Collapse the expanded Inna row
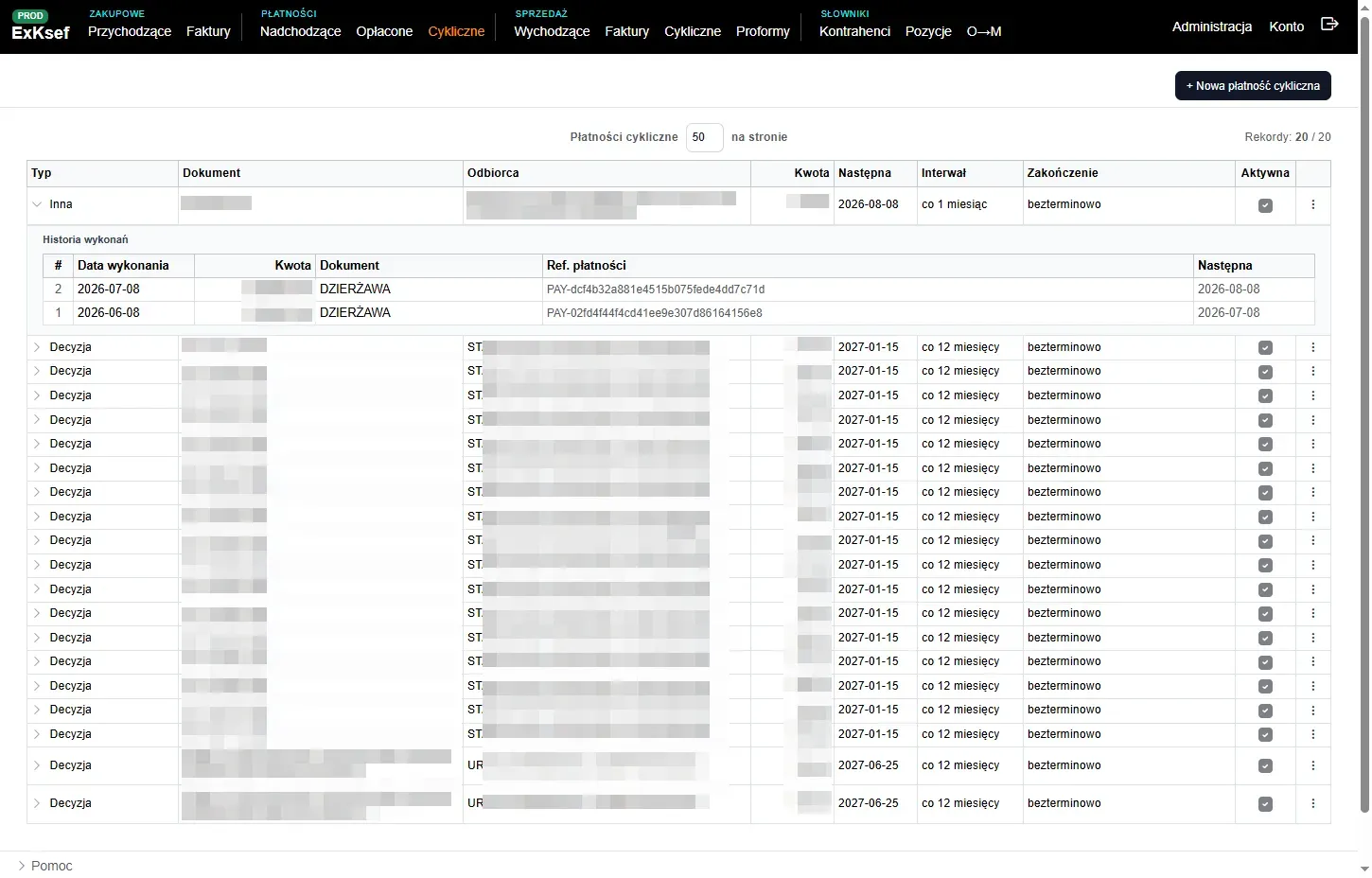1372x878 pixels. [37, 204]
